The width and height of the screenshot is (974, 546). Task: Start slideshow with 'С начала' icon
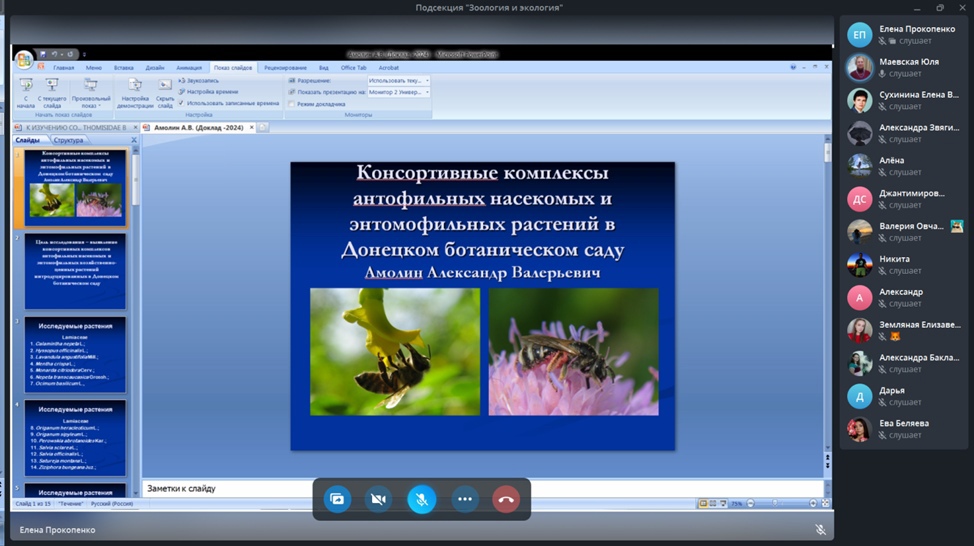[x=25, y=93]
